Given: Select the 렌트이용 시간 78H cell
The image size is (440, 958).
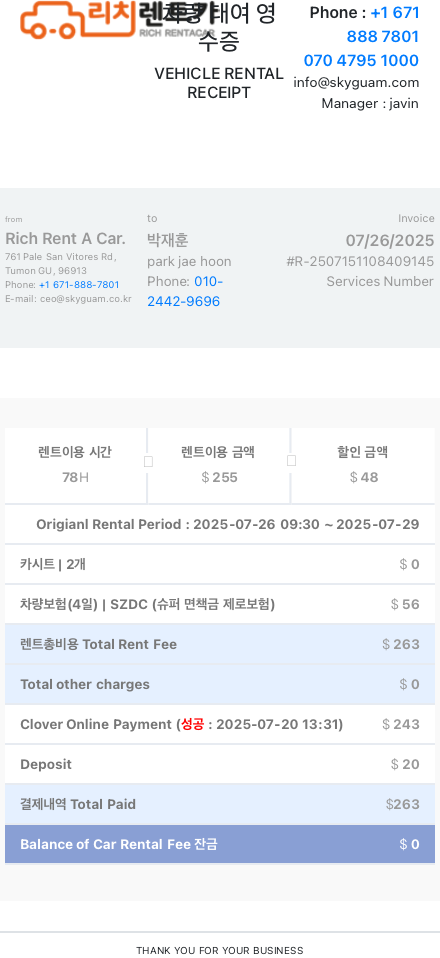Looking at the screenshot, I should [75, 466].
